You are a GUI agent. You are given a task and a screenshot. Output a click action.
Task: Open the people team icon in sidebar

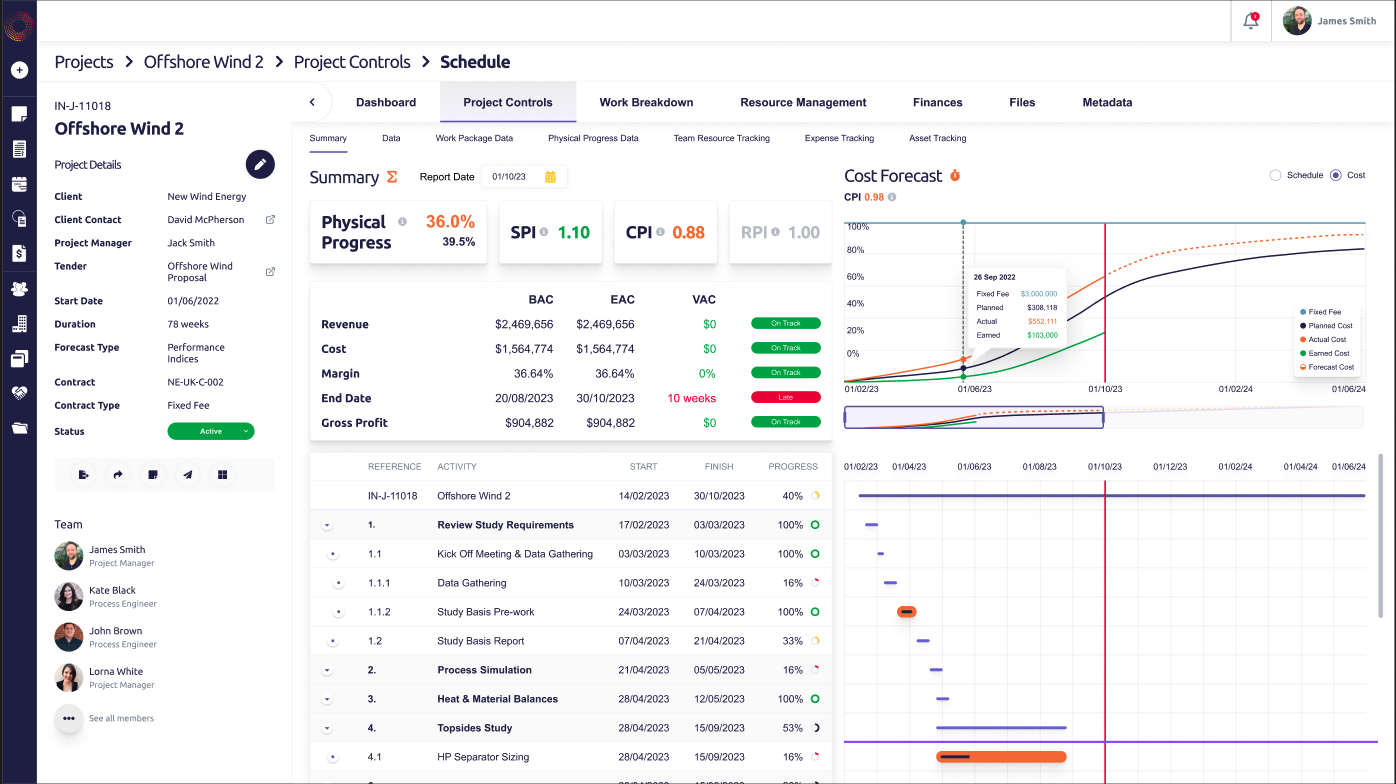tap(19, 289)
